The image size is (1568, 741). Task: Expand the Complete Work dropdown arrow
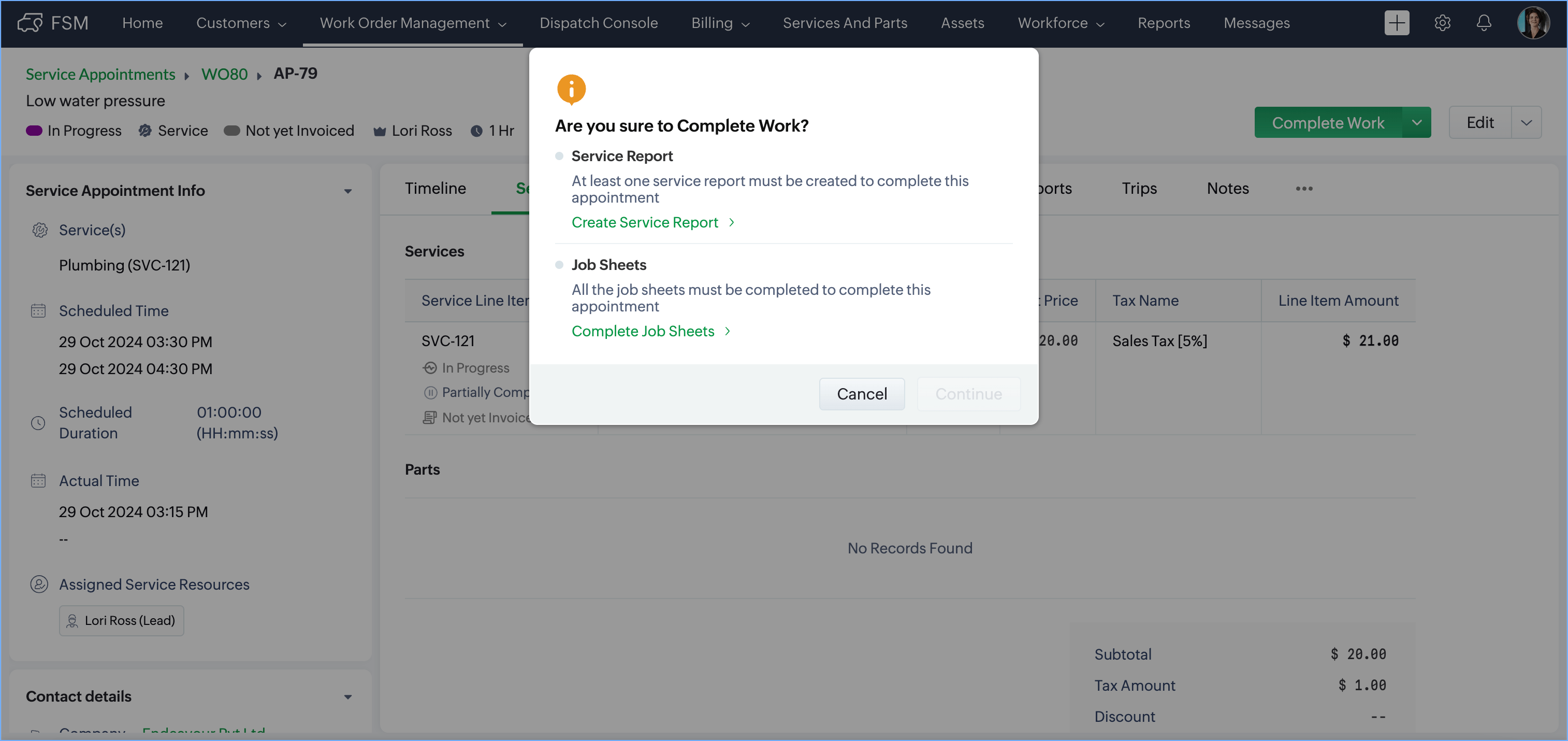[x=1416, y=122]
